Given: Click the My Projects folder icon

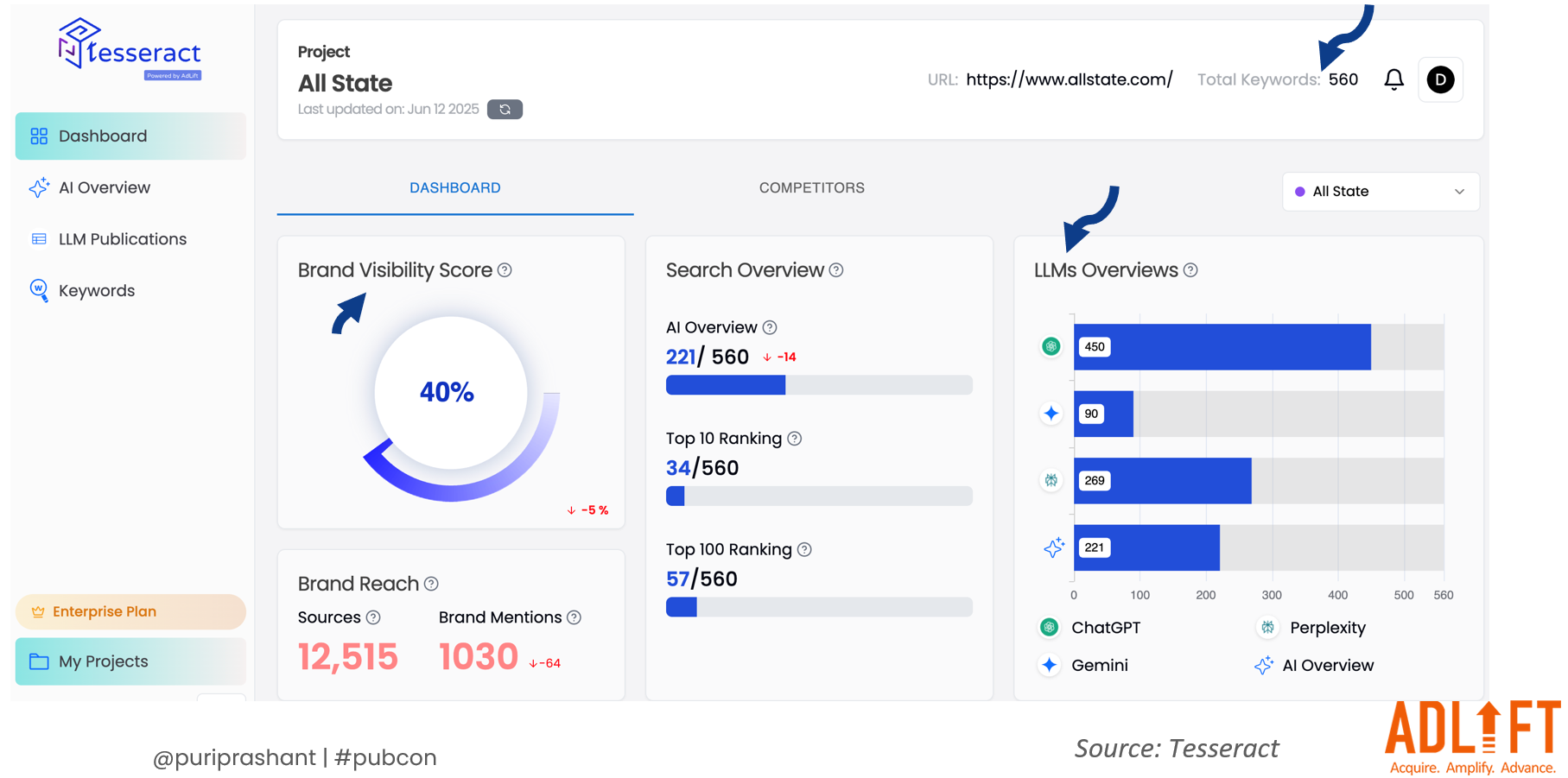Looking at the screenshot, I should [39, 661].
